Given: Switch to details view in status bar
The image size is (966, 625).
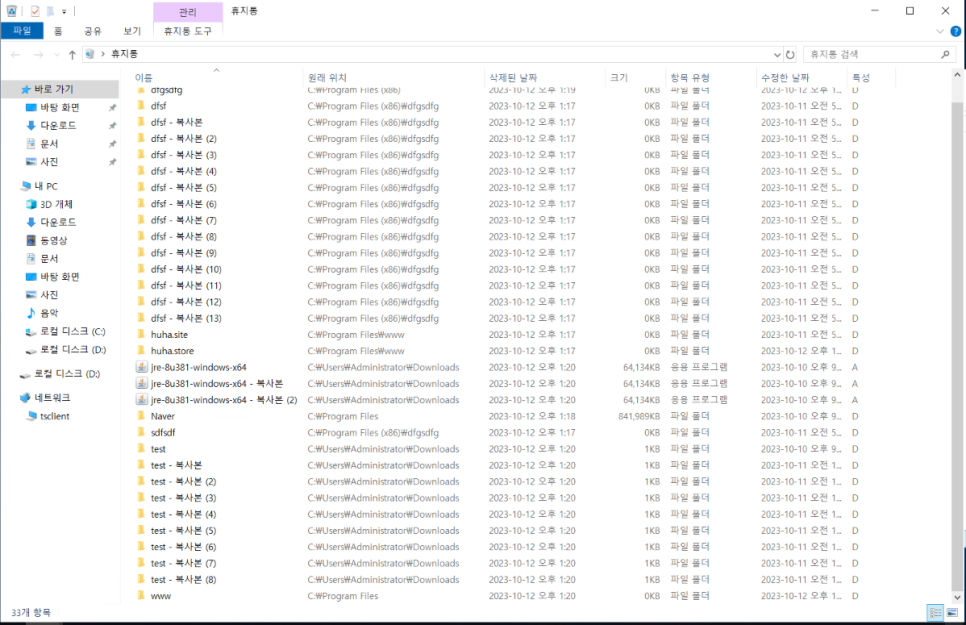Looking at the screenshot, I should point(935,612).
